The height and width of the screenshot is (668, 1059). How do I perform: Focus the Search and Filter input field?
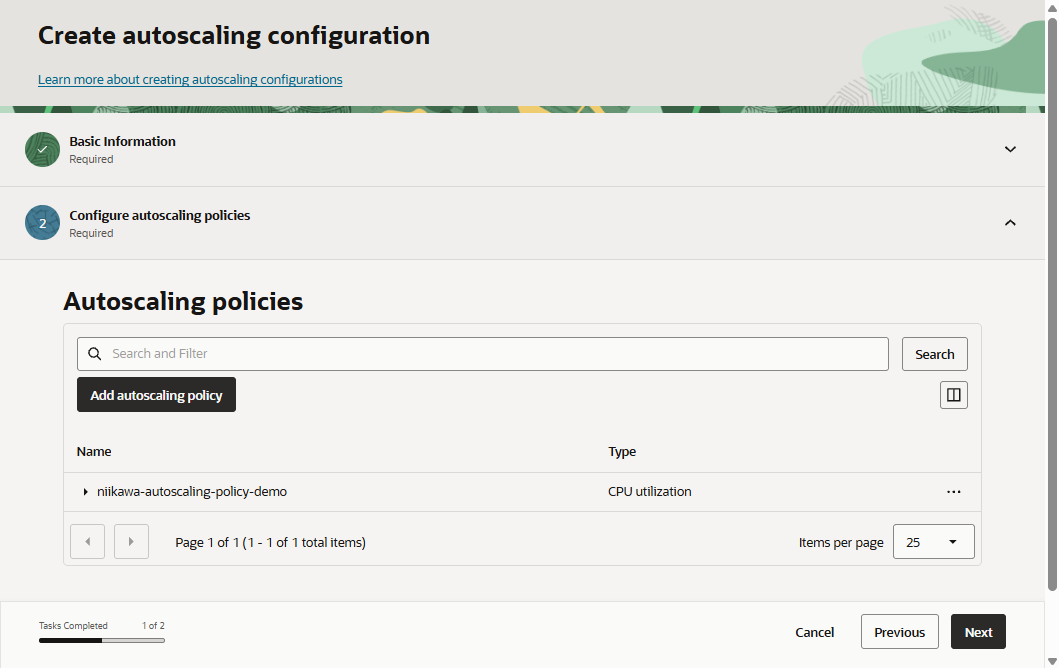(x=490, y=354)
